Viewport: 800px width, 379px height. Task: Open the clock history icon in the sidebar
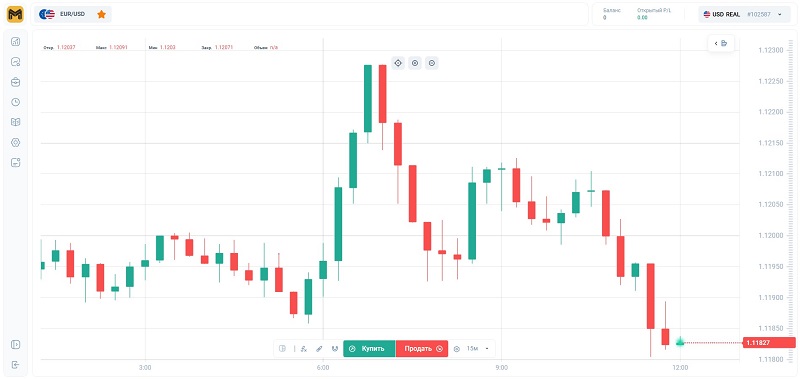pos(15,102)
